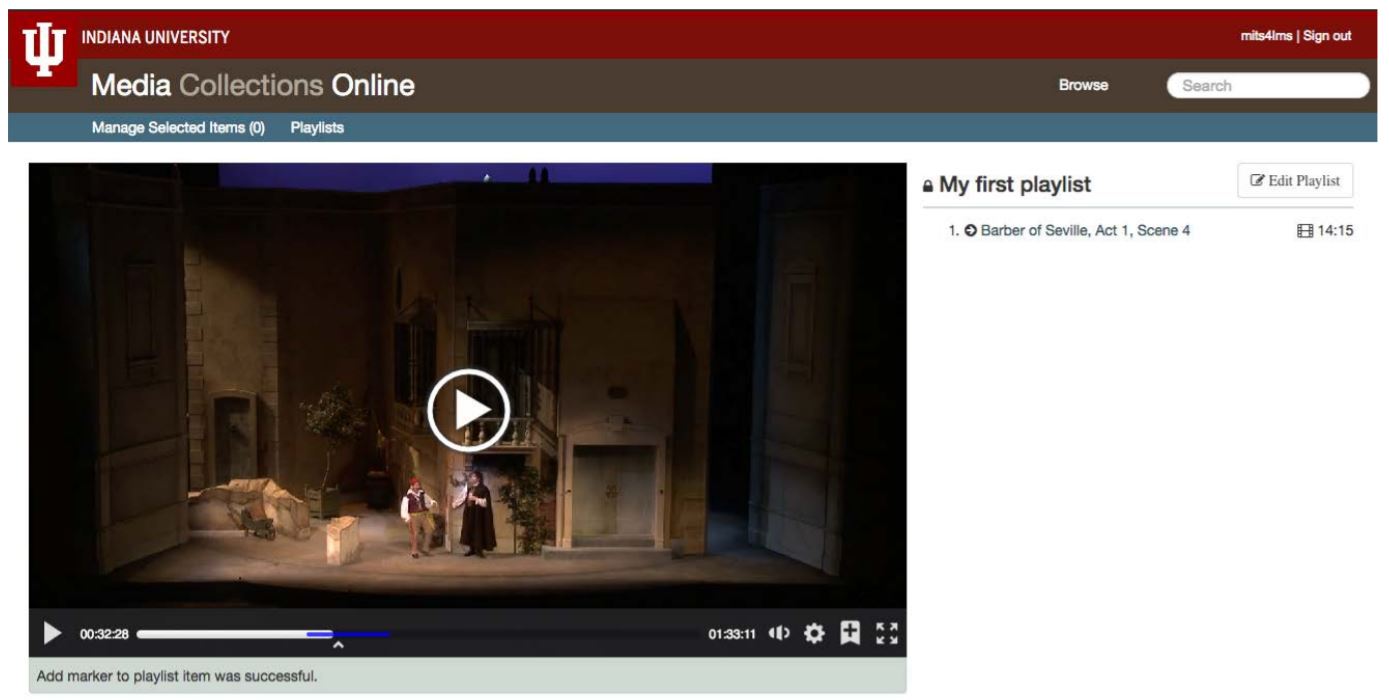The height and width of the screenshot is (700, 1389).
Task: Click the current time 00:32:28
Action: 104,634
